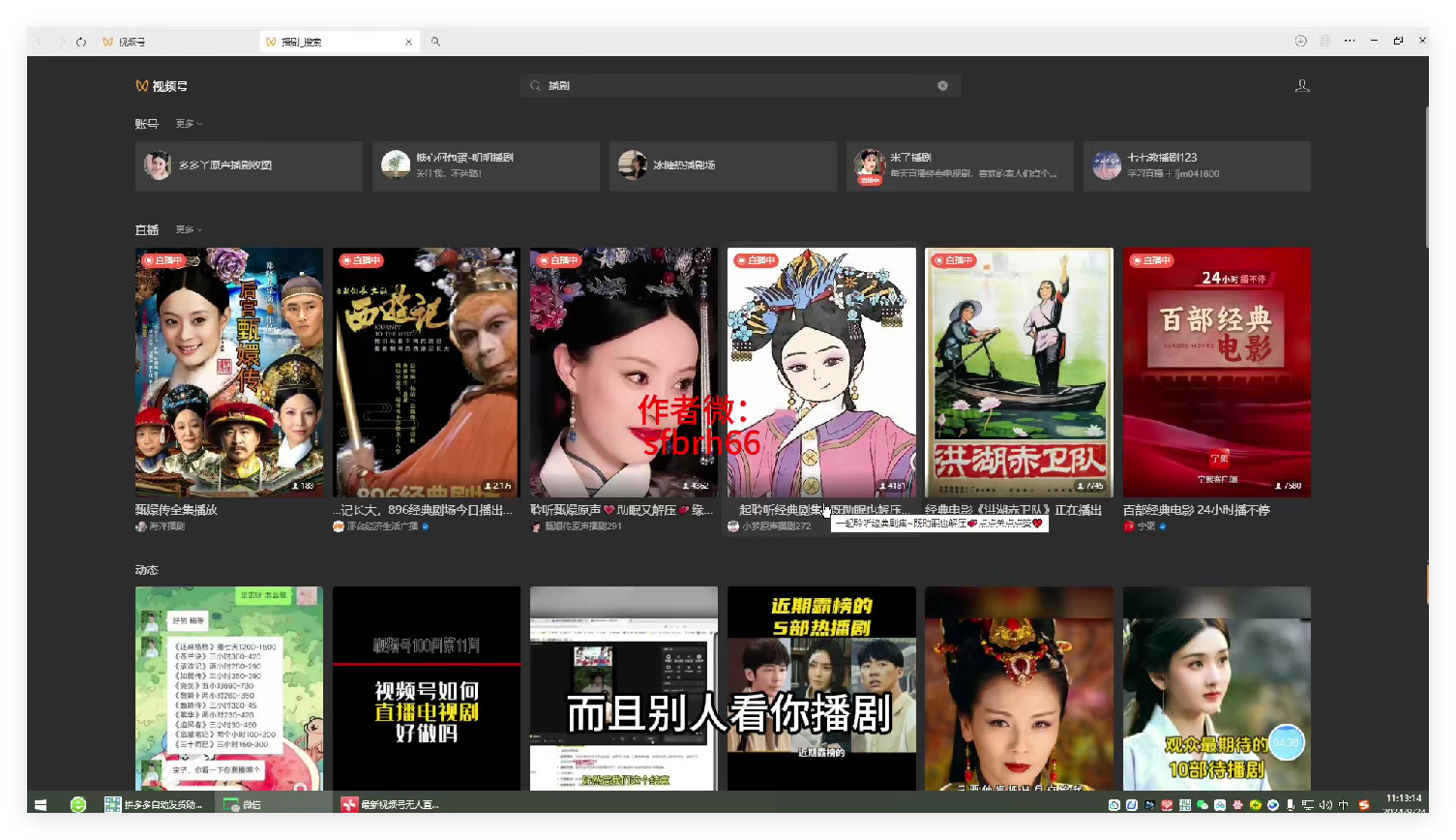This screenshot has width=1456, height=840.
Task: Open the 观众最期待的10部待播剧 video
Action: click(1217, 688)
